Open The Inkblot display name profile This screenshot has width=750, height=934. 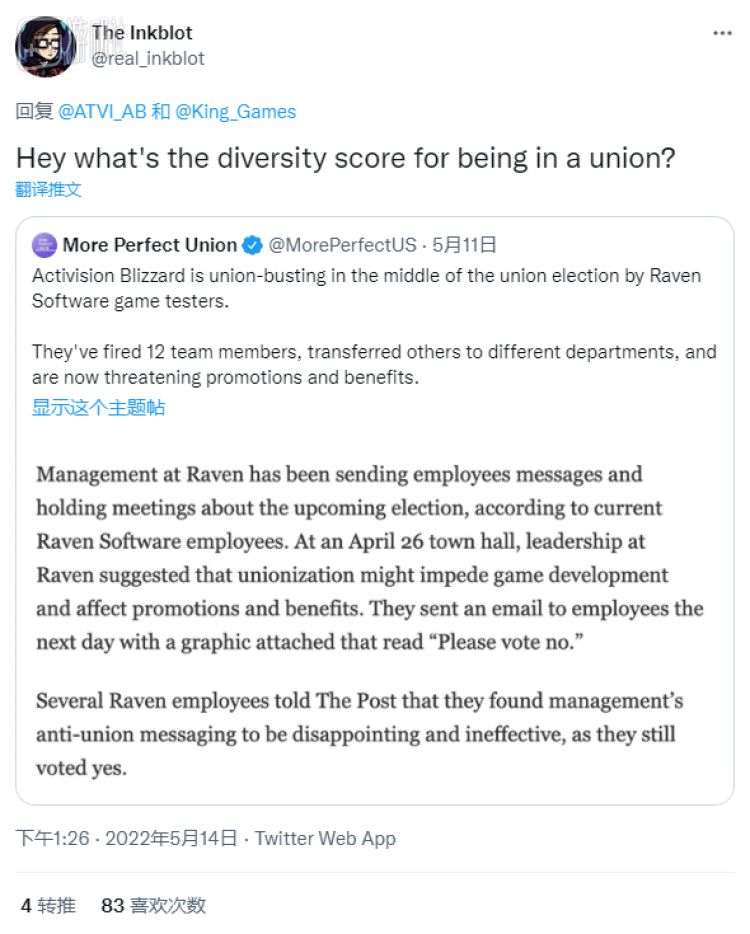142,33
